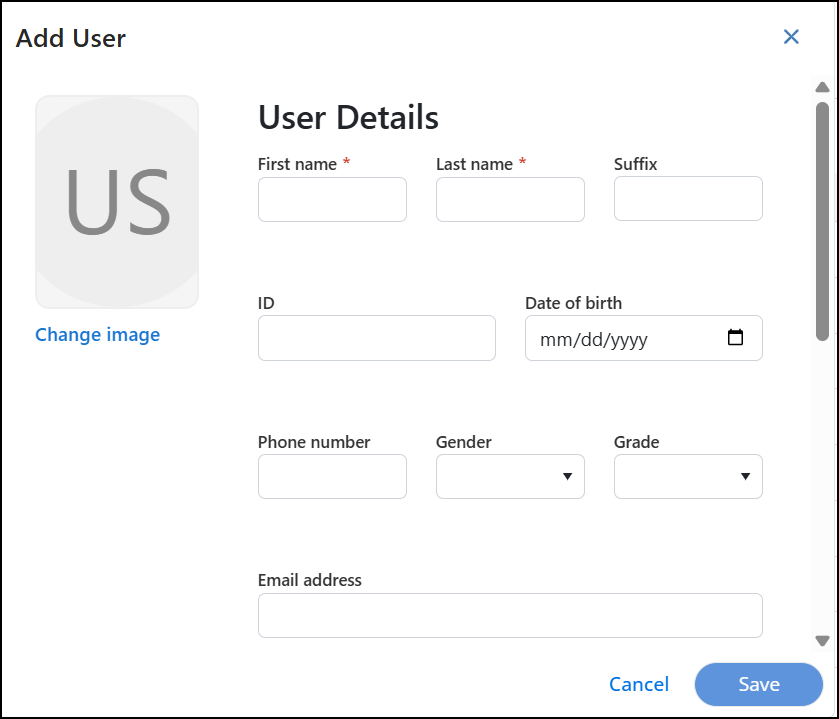Click the Gender label
The height and width of the screenshot is (719, 839).
click(464, 442)
